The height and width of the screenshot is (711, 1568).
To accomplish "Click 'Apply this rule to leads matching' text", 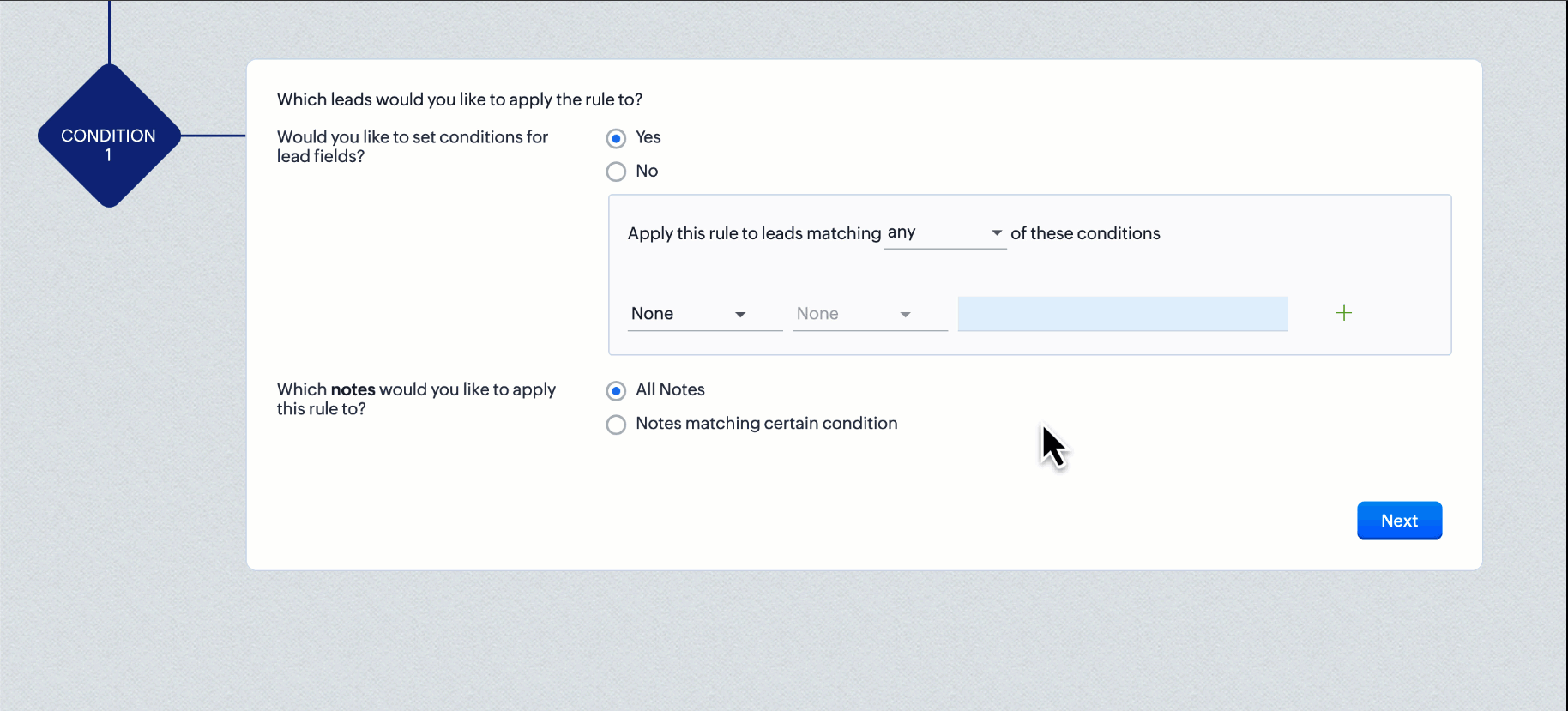I will 754,233.
